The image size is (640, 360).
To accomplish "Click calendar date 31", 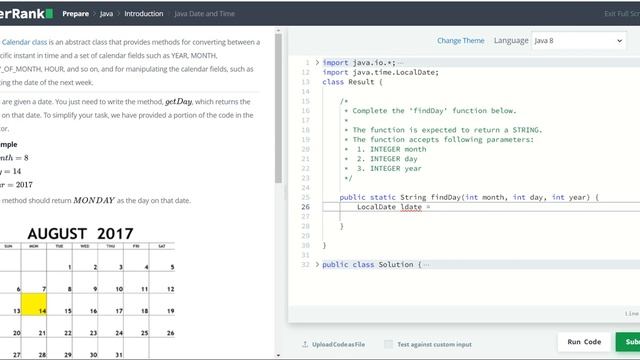I will pos(119,355).
